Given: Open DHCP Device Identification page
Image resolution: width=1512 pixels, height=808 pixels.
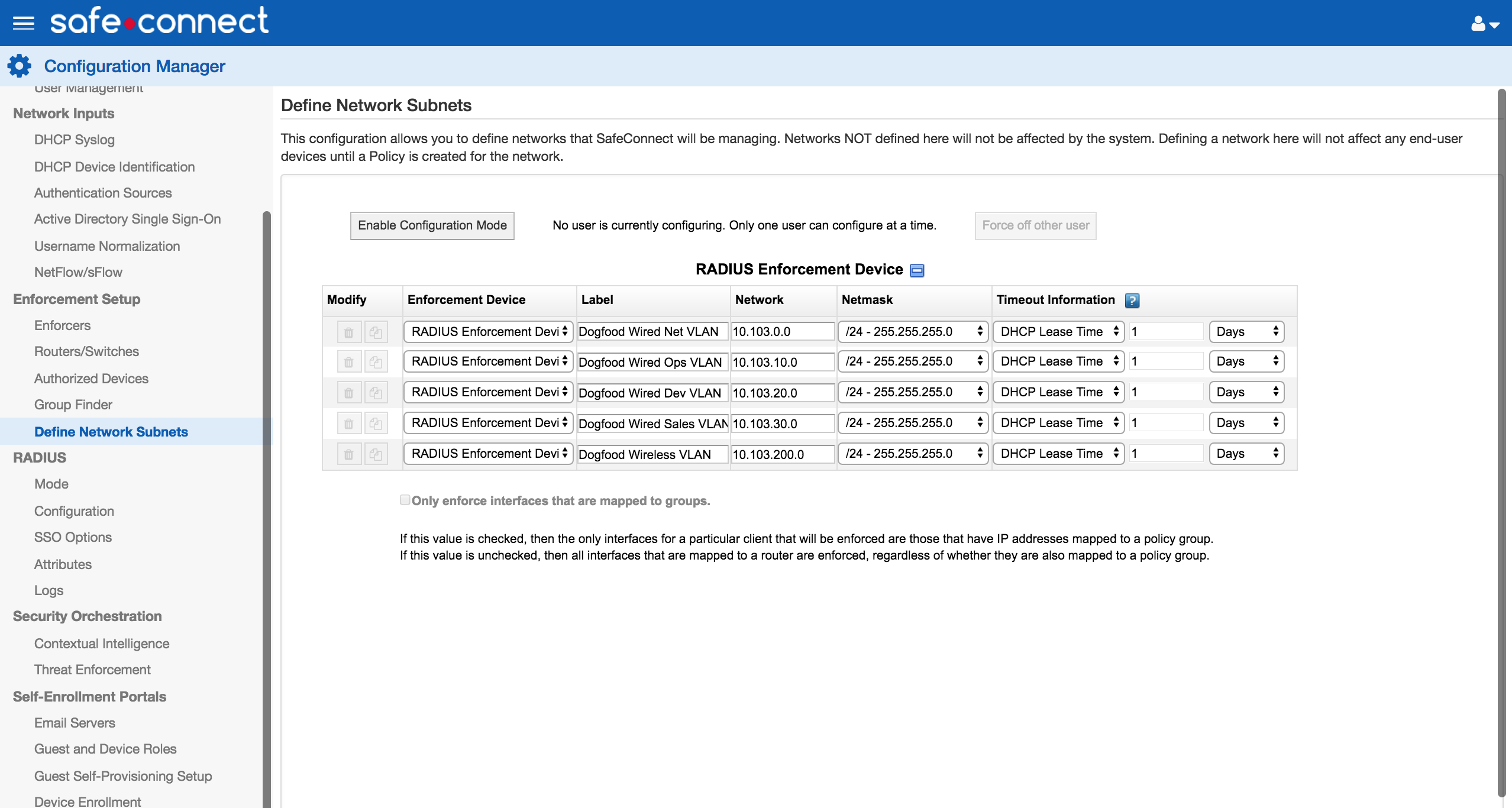Looking at the screenshot, I should point(114,167).
